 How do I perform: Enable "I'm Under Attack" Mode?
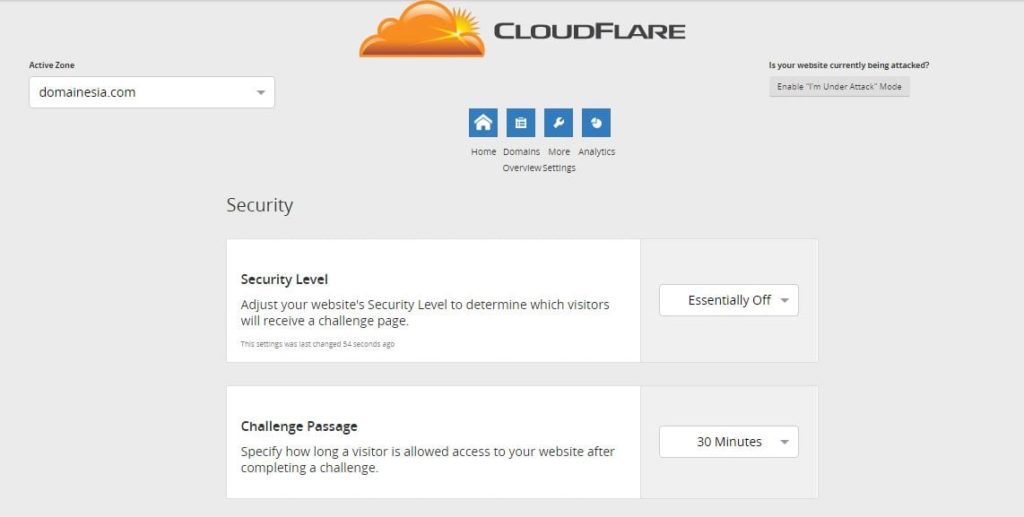point(839,87)
